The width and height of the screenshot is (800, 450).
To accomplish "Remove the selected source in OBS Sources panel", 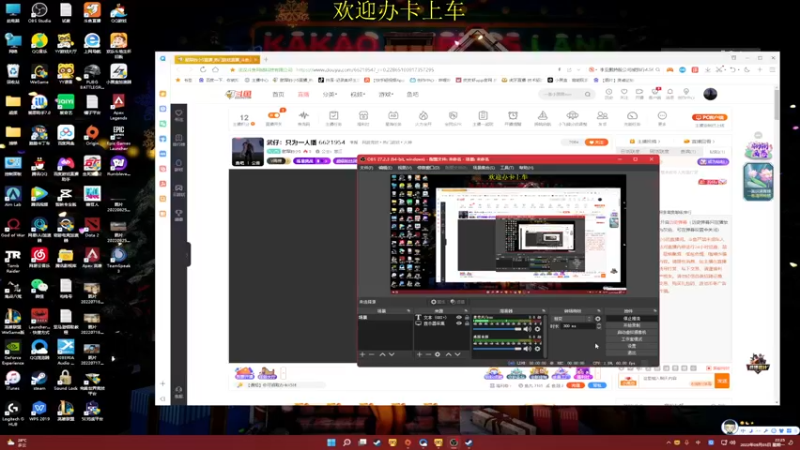I will [x=429, y=354].
